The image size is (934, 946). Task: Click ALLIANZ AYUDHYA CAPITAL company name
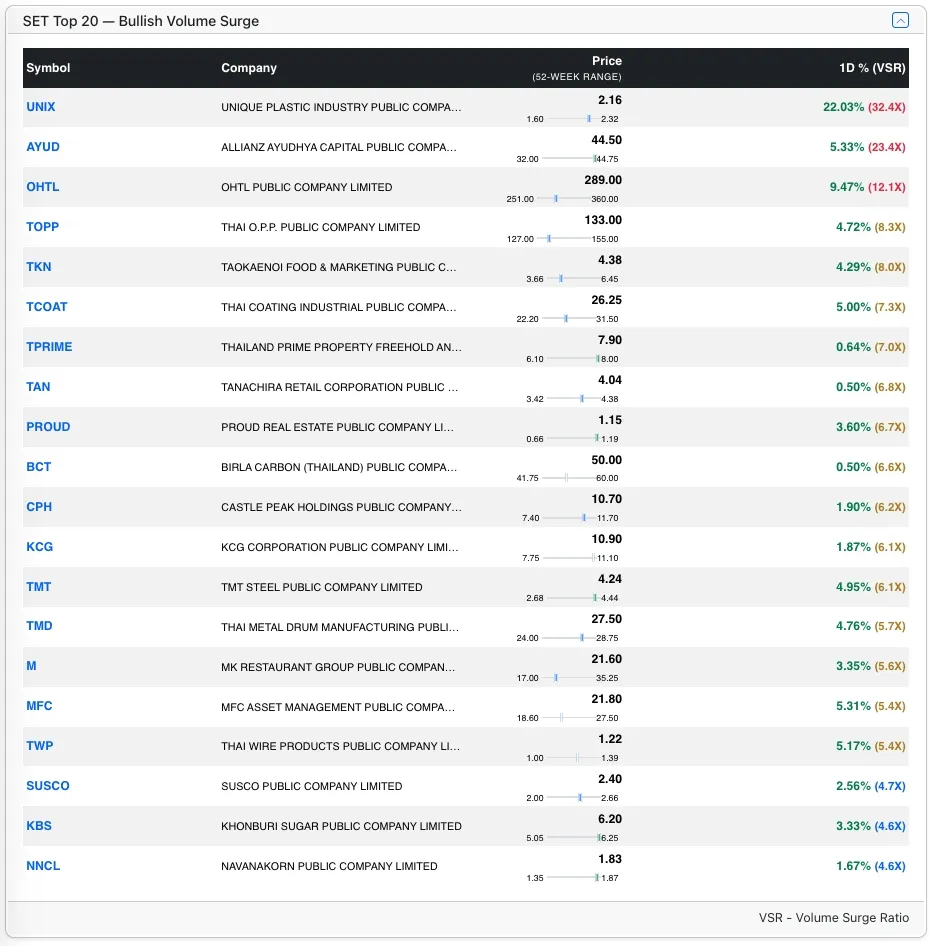click(338, 147)
